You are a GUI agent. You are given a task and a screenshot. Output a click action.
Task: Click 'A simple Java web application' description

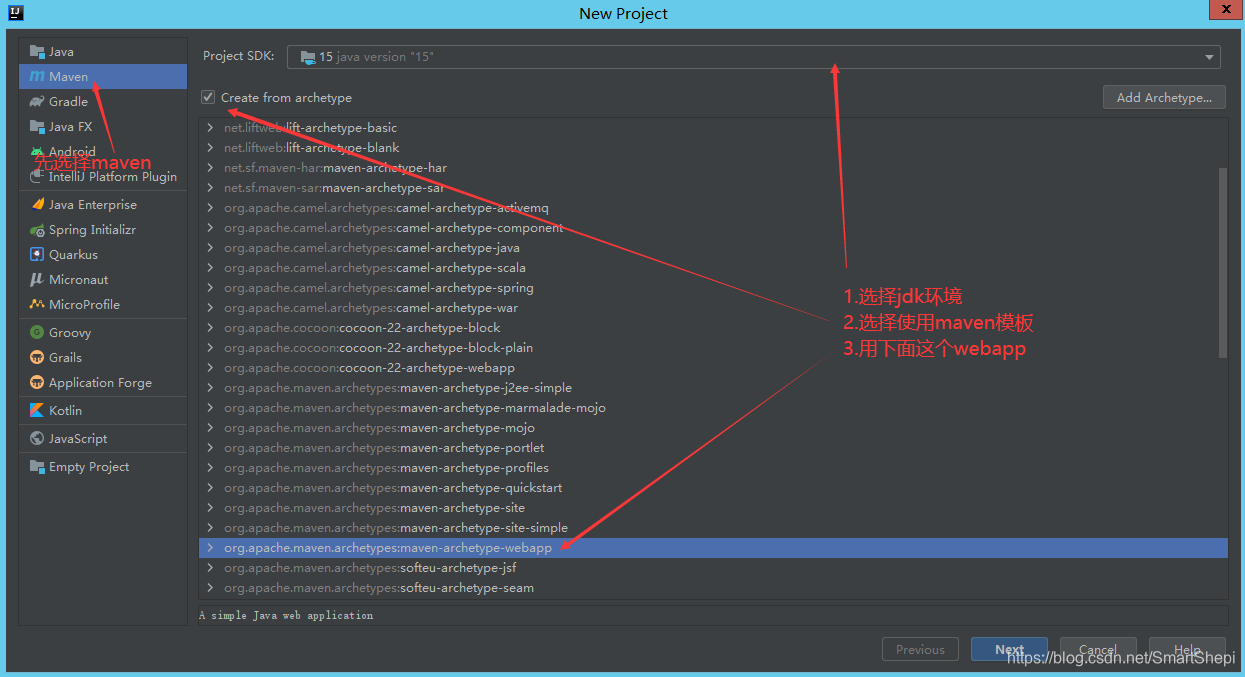coord(286,615)
